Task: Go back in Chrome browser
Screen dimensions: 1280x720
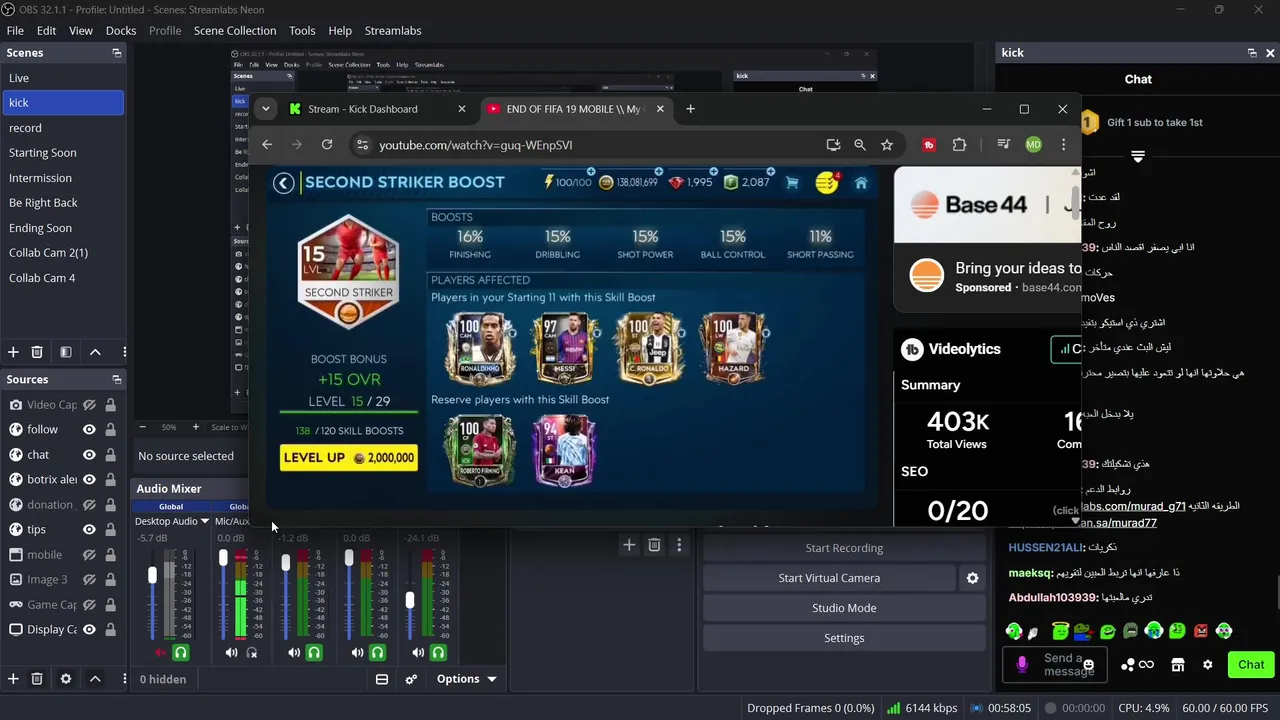Action: point(267,145)
